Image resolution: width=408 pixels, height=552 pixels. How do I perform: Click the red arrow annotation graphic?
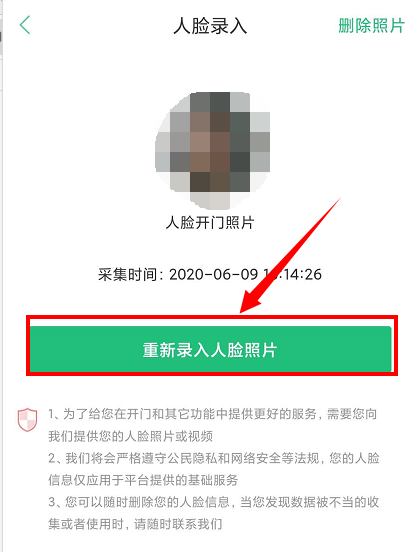click(x=289, y=255)
